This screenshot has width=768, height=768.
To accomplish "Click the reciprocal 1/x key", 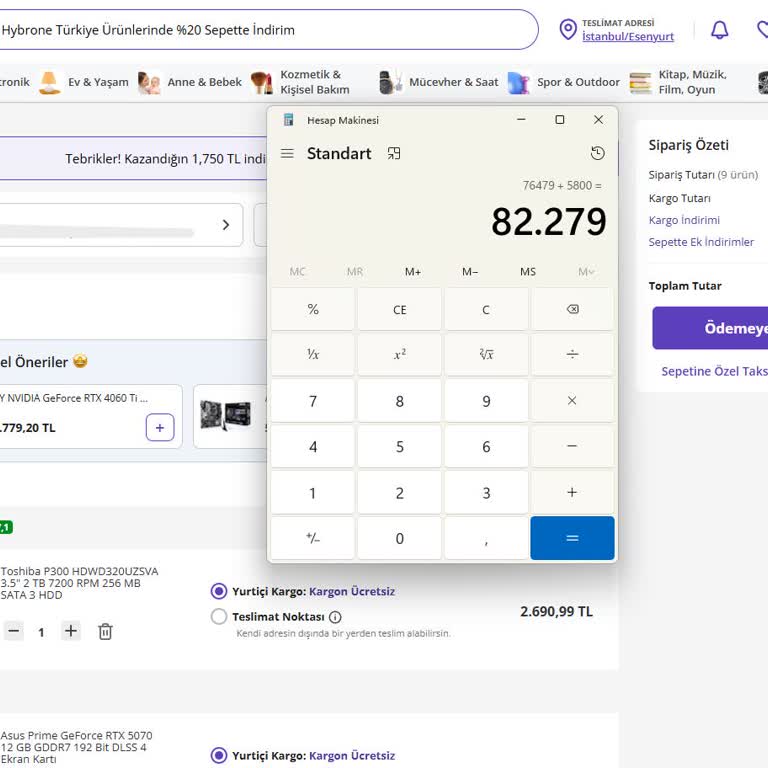I will point(313,354).
